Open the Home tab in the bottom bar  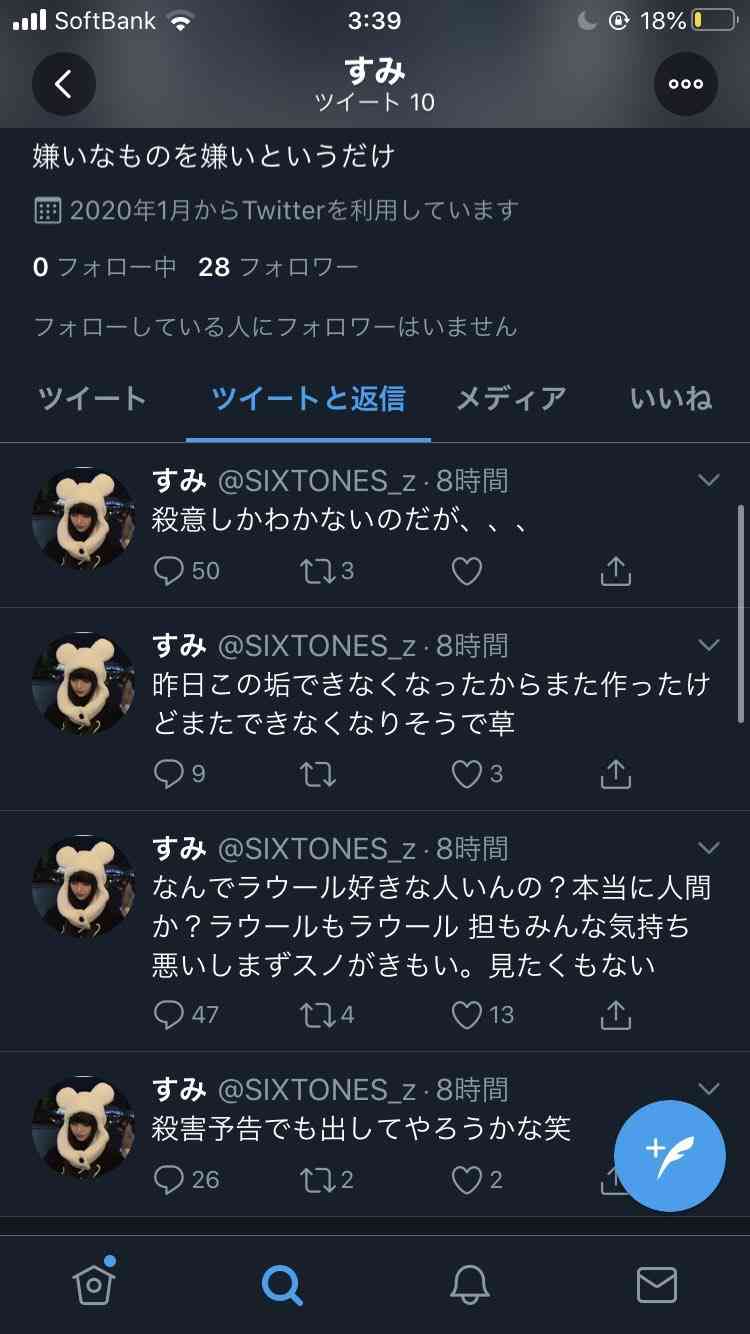94,1284
